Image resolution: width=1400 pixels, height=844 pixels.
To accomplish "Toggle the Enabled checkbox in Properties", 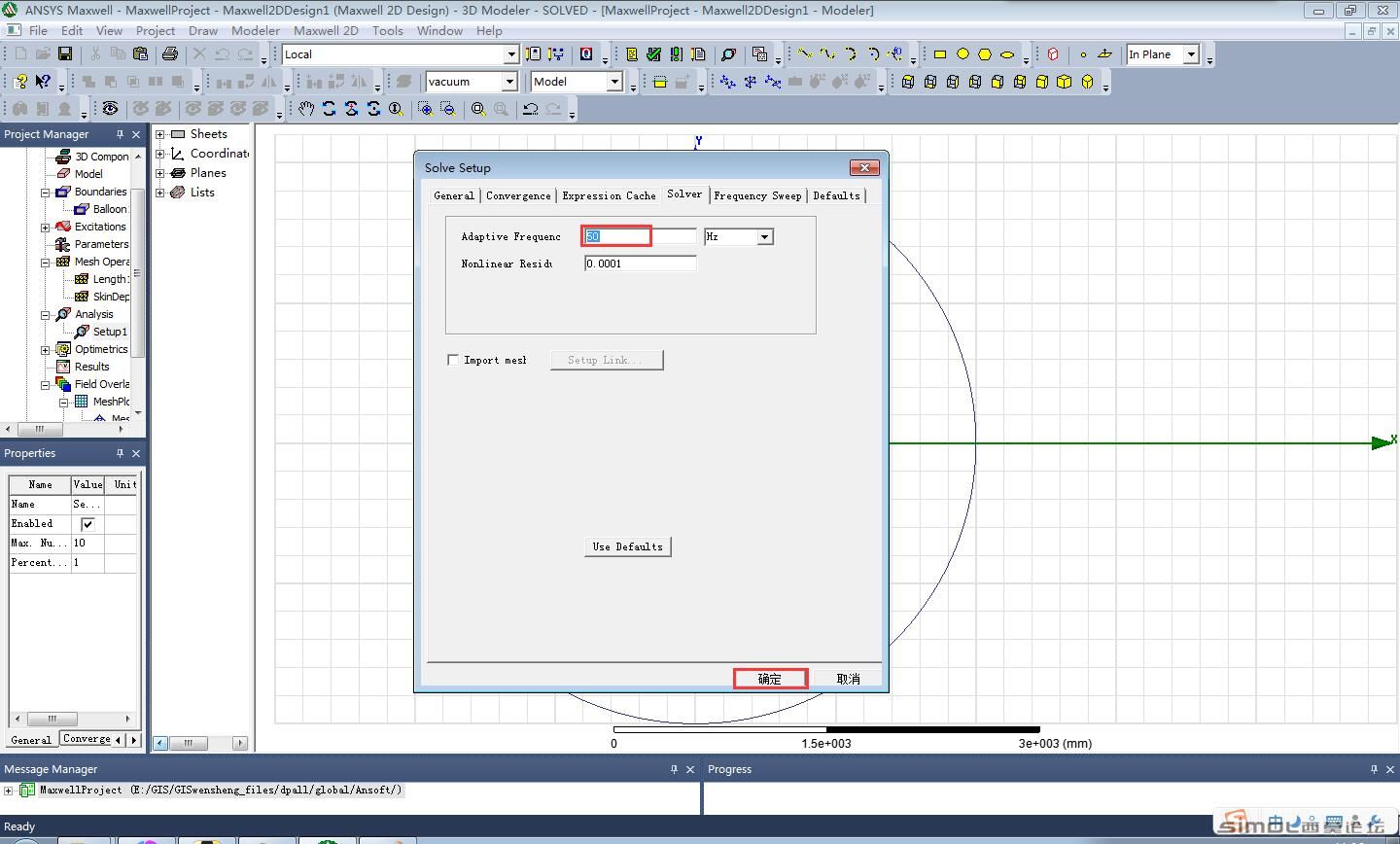I will tap(87, 524).
